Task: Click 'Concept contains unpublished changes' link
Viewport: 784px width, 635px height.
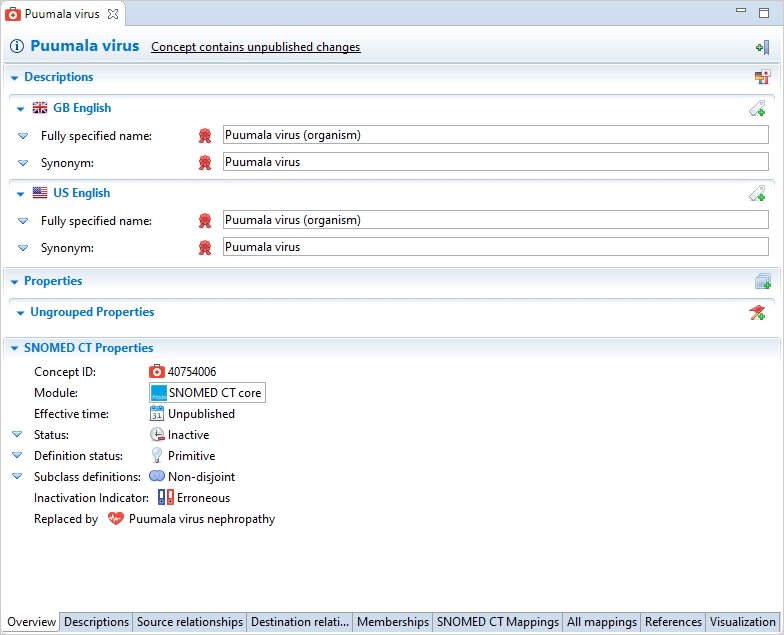Action: (255, 47)
